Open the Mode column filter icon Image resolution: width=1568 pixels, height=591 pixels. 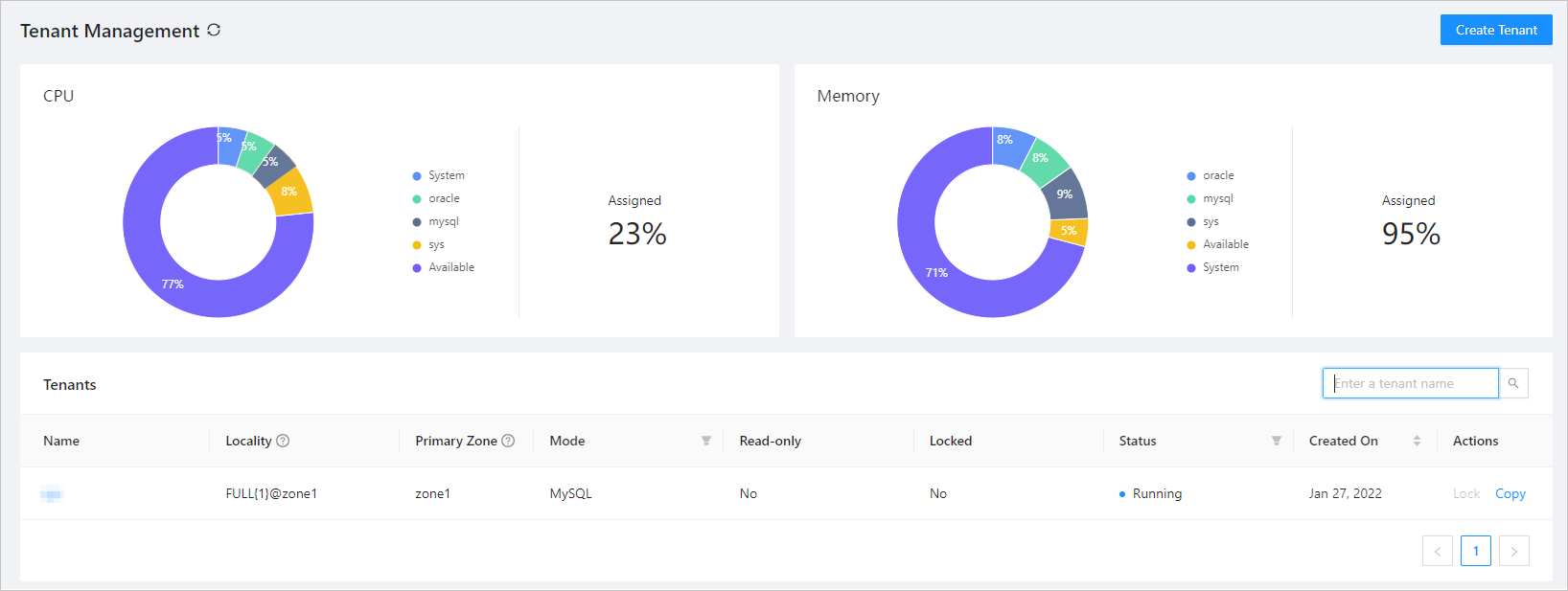pyautogui.click(x=706, y=441)
